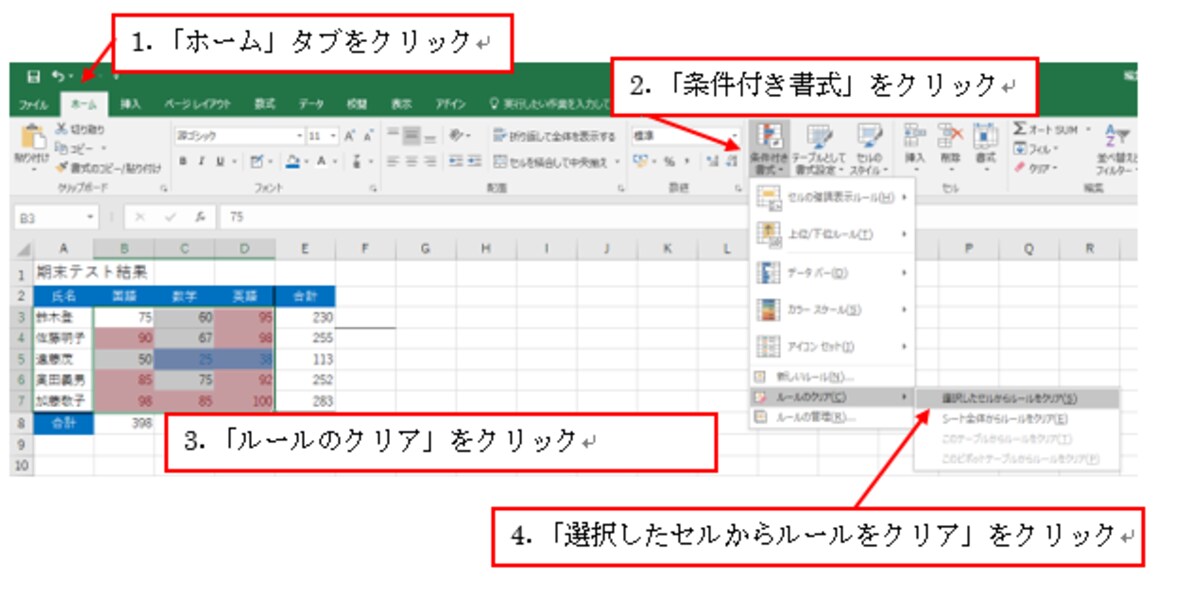Click increase indent icon
1200x590 pixels.
coord(473,161)
